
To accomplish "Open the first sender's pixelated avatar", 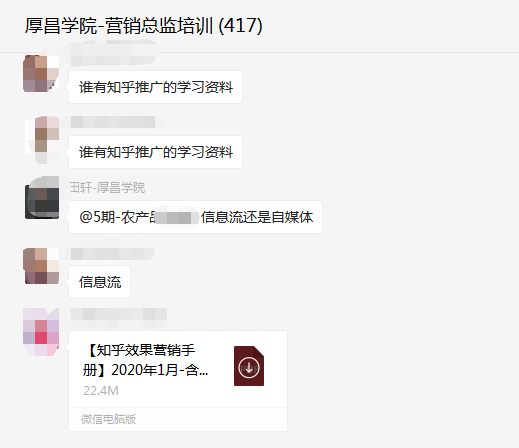I will coord(41,73).
